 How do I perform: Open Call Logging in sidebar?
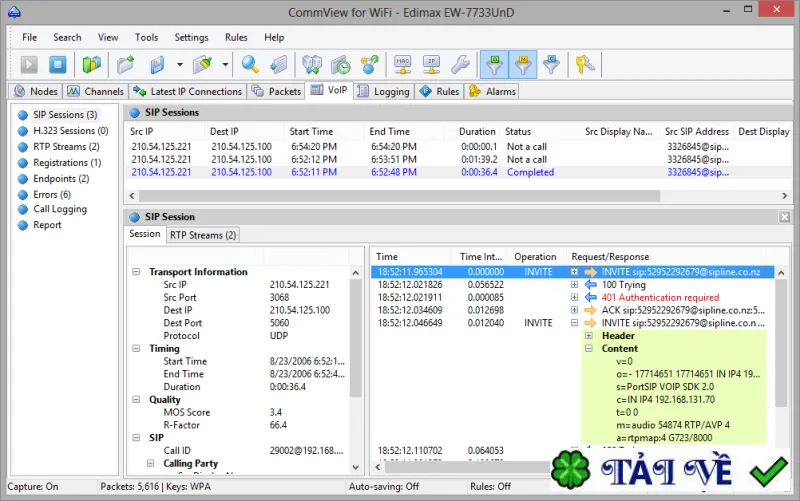[x=60, y=209]
